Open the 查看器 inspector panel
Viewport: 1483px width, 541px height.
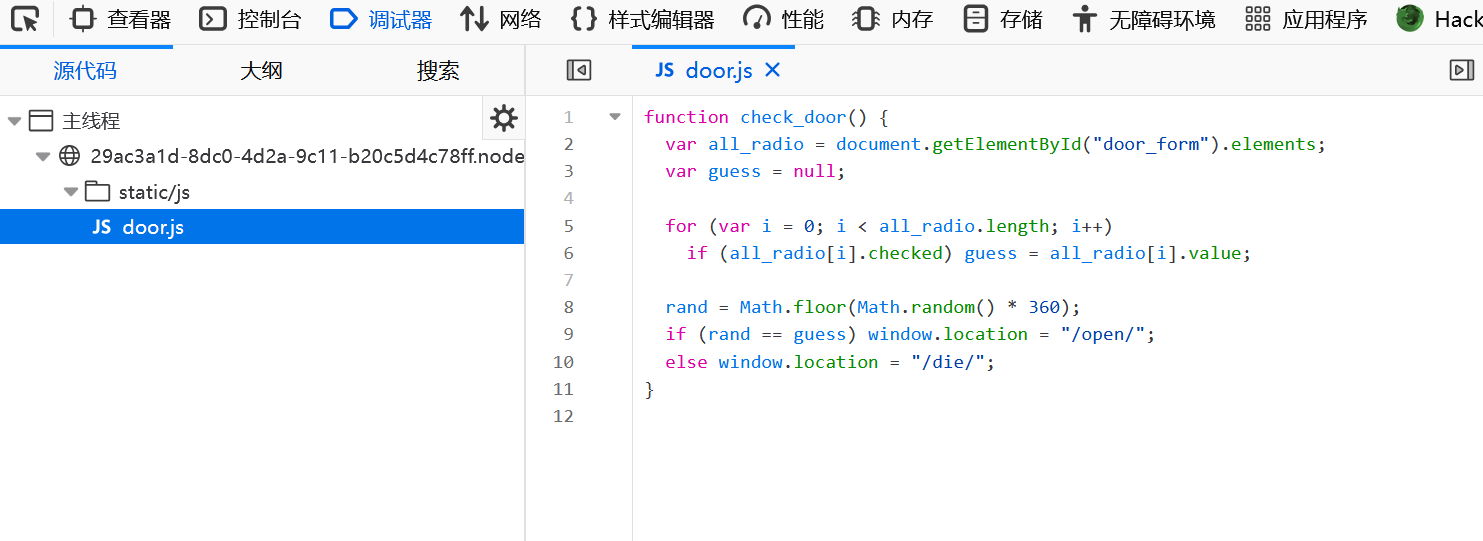pos(121,19)
